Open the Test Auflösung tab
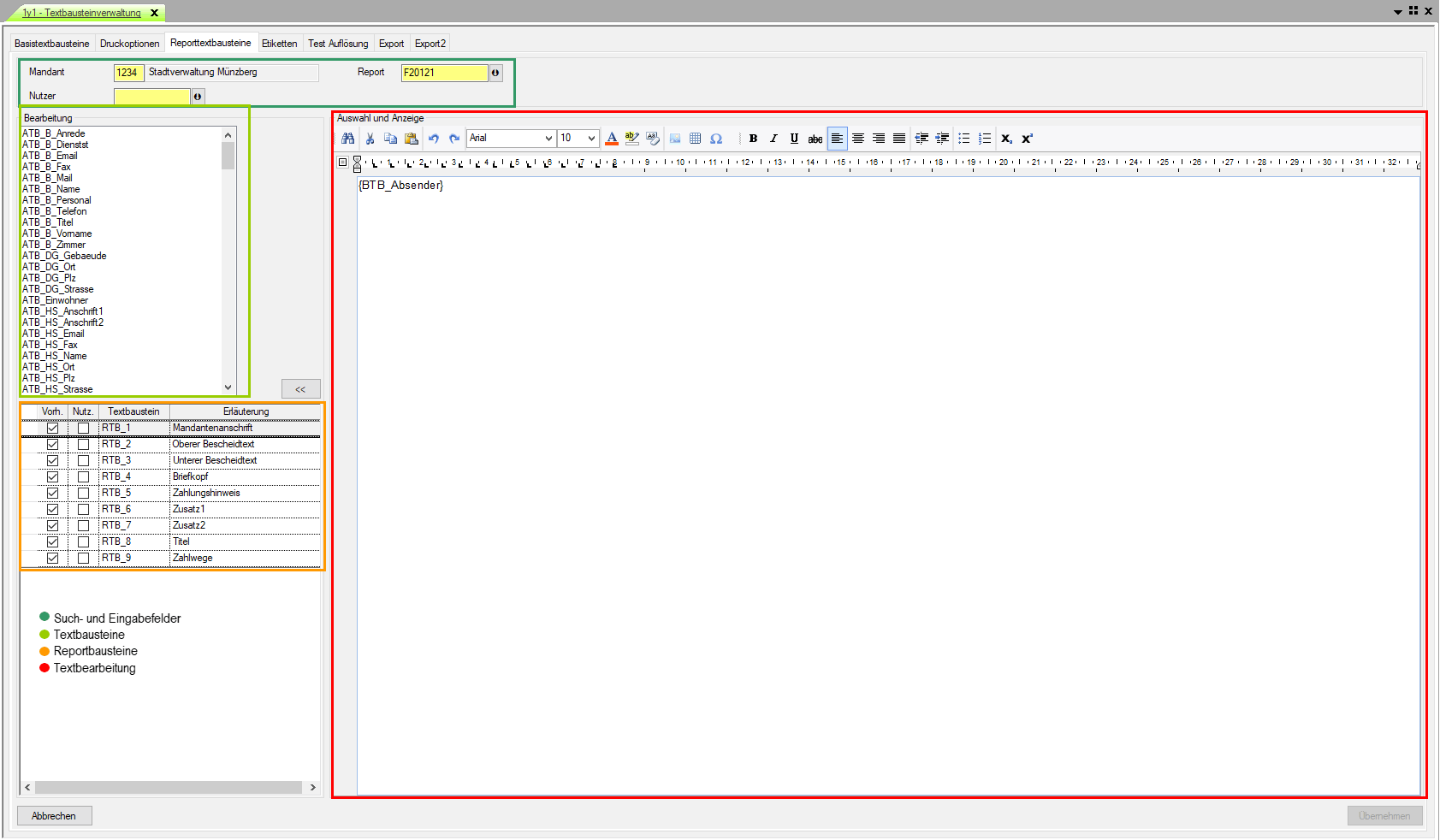The height and width of the screenshot is (840, 1440). tap(338, 44)
